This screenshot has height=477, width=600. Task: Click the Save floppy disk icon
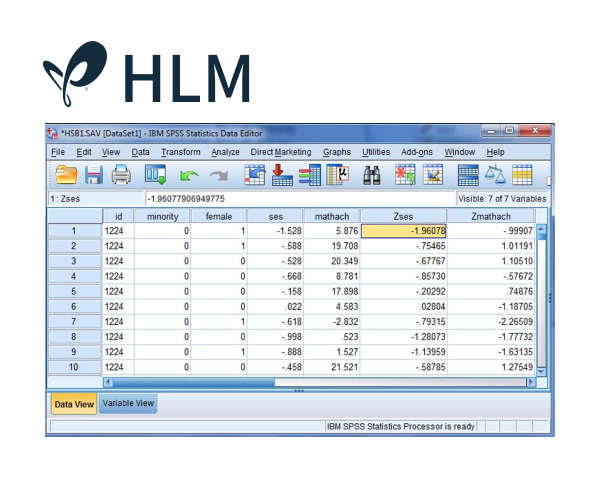pos(94,175)
